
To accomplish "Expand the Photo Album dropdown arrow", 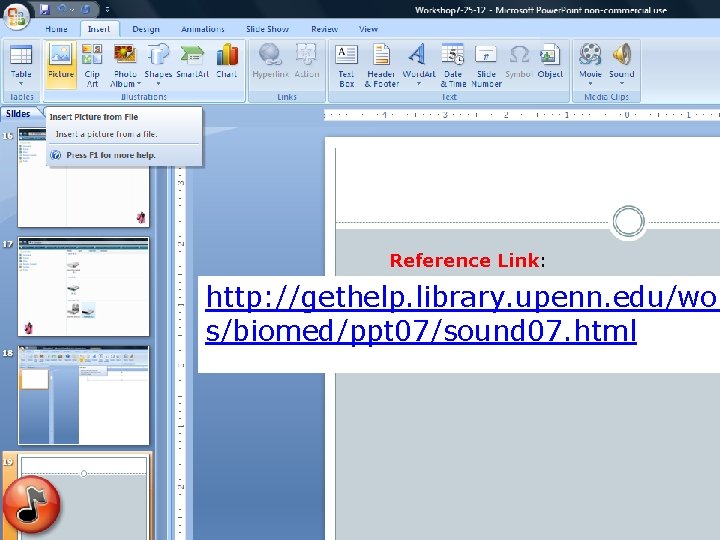I will point(139,84).
